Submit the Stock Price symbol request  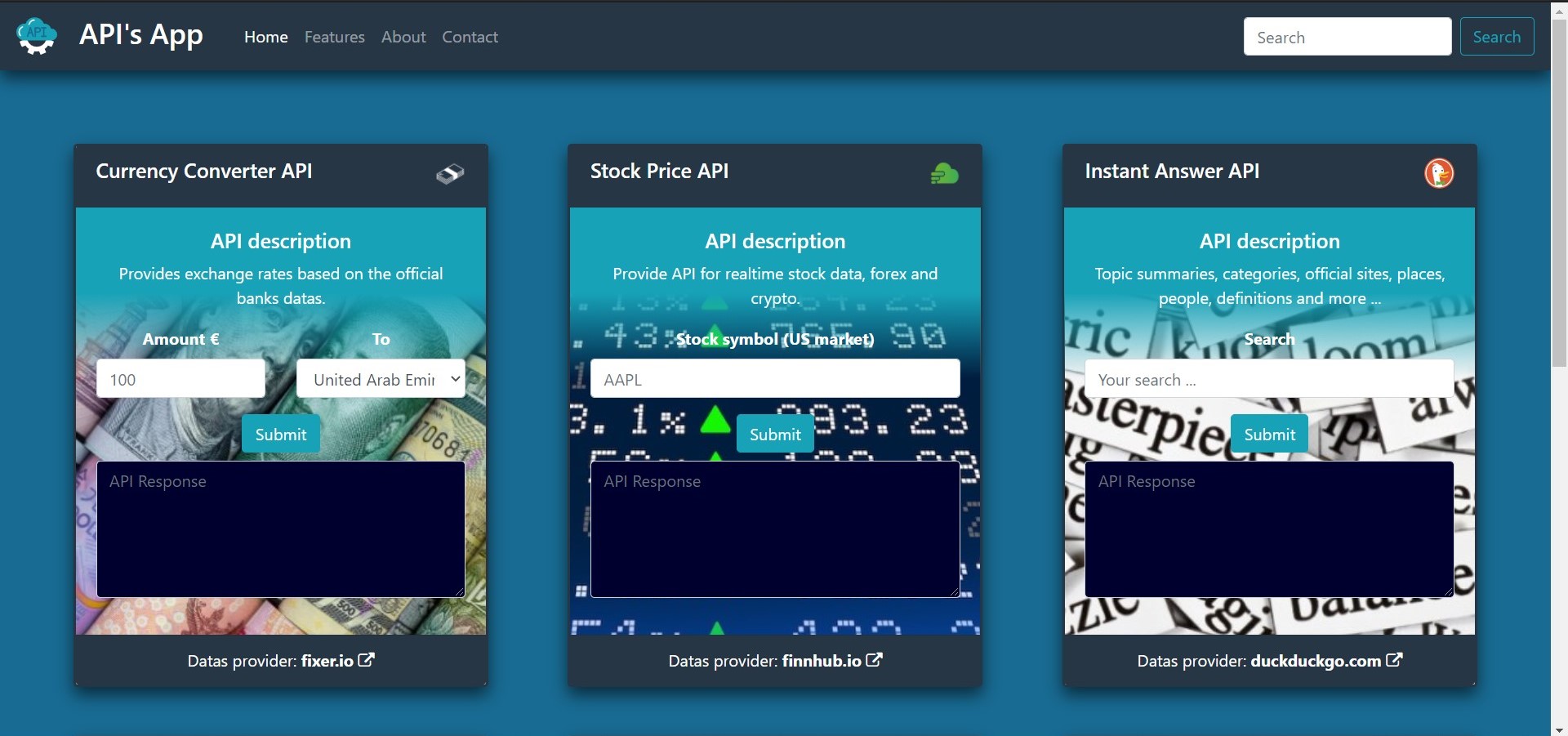click(775, 435)
